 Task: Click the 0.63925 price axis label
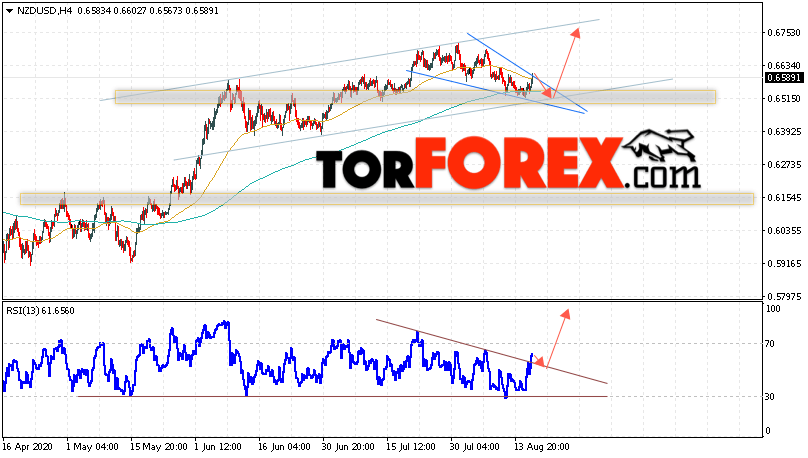pyautogui.click(x=784, y=131)
